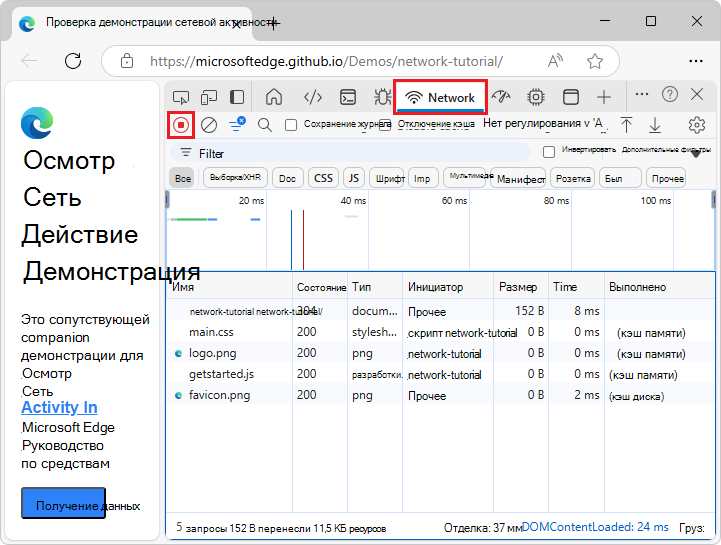Image resolution: width=721 pixels, height=545 pixels.
Task: Go back to previous page
Action: (29, 61)
